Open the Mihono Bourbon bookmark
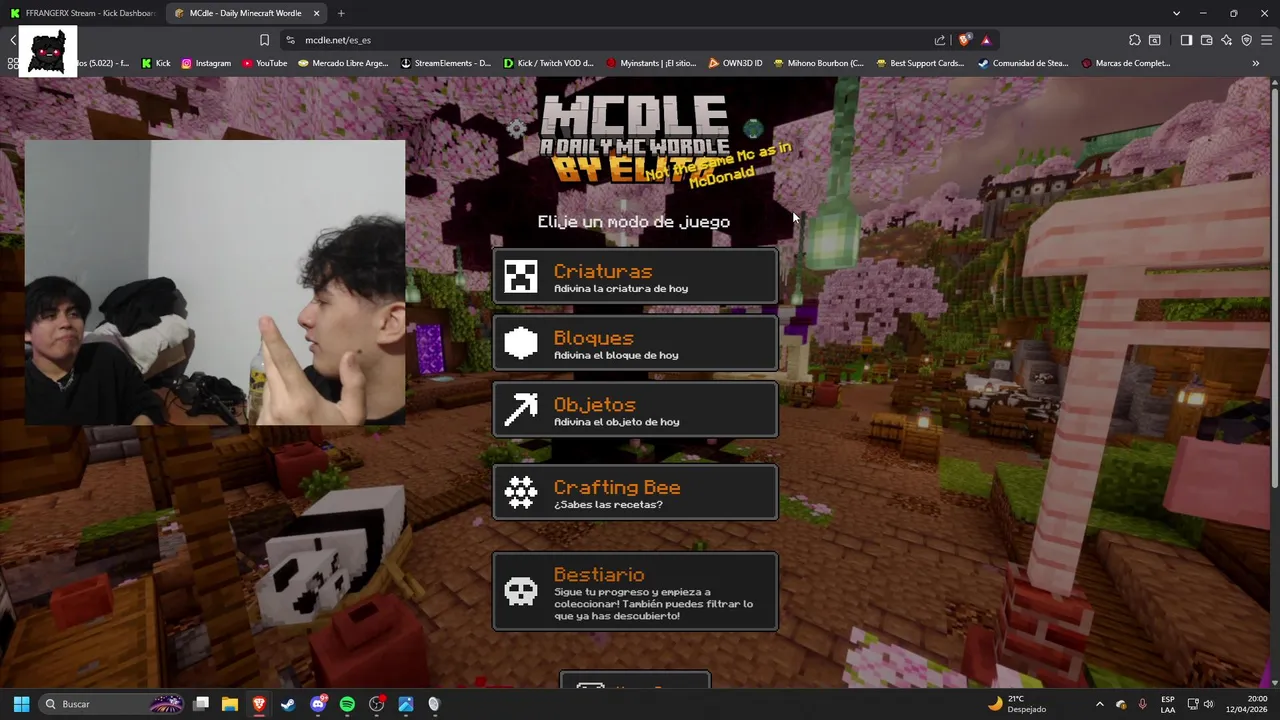 pyautogui.click(x=818, y=63)
